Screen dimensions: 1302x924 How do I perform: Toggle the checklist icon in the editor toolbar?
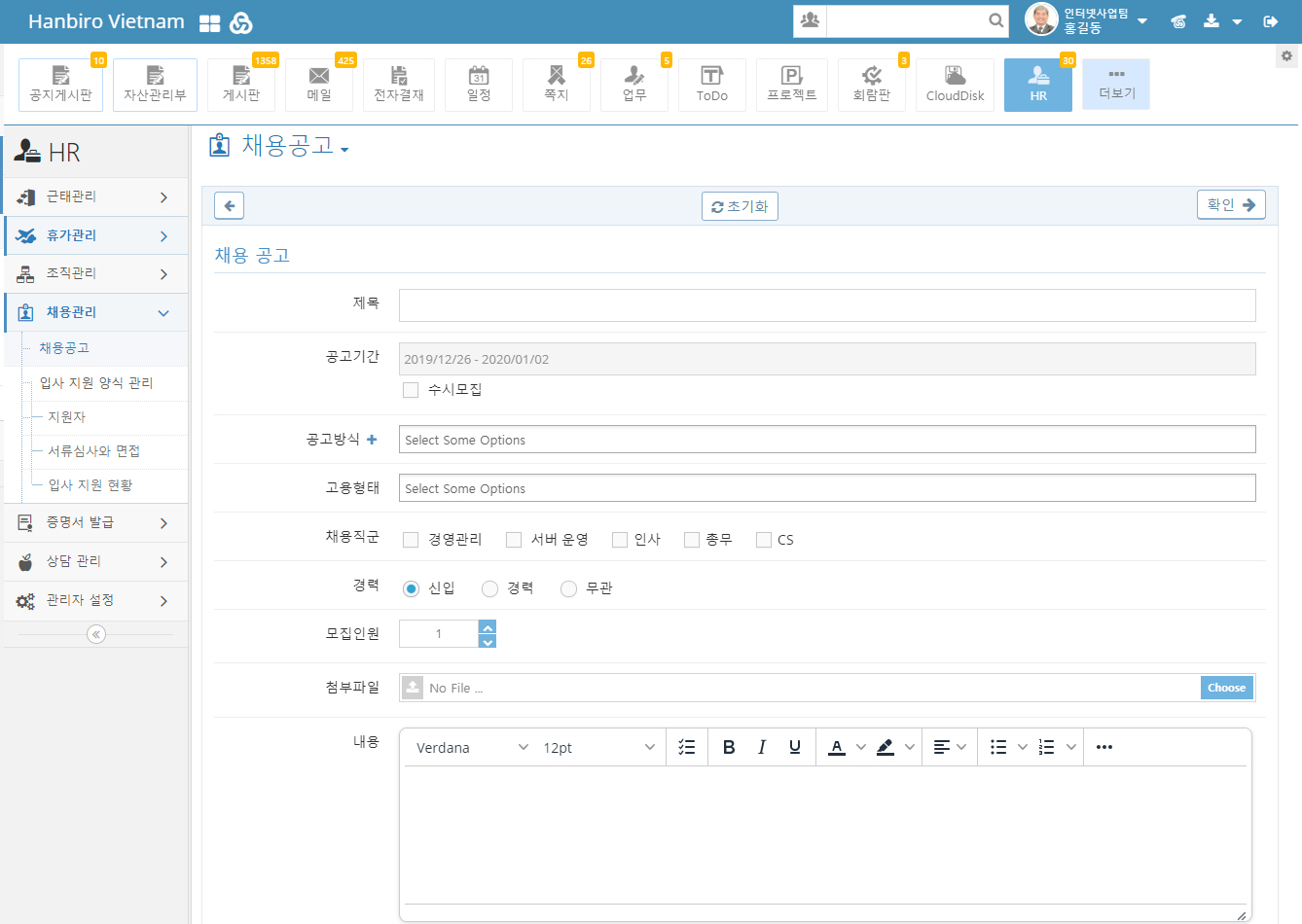[x=687, y=747]
